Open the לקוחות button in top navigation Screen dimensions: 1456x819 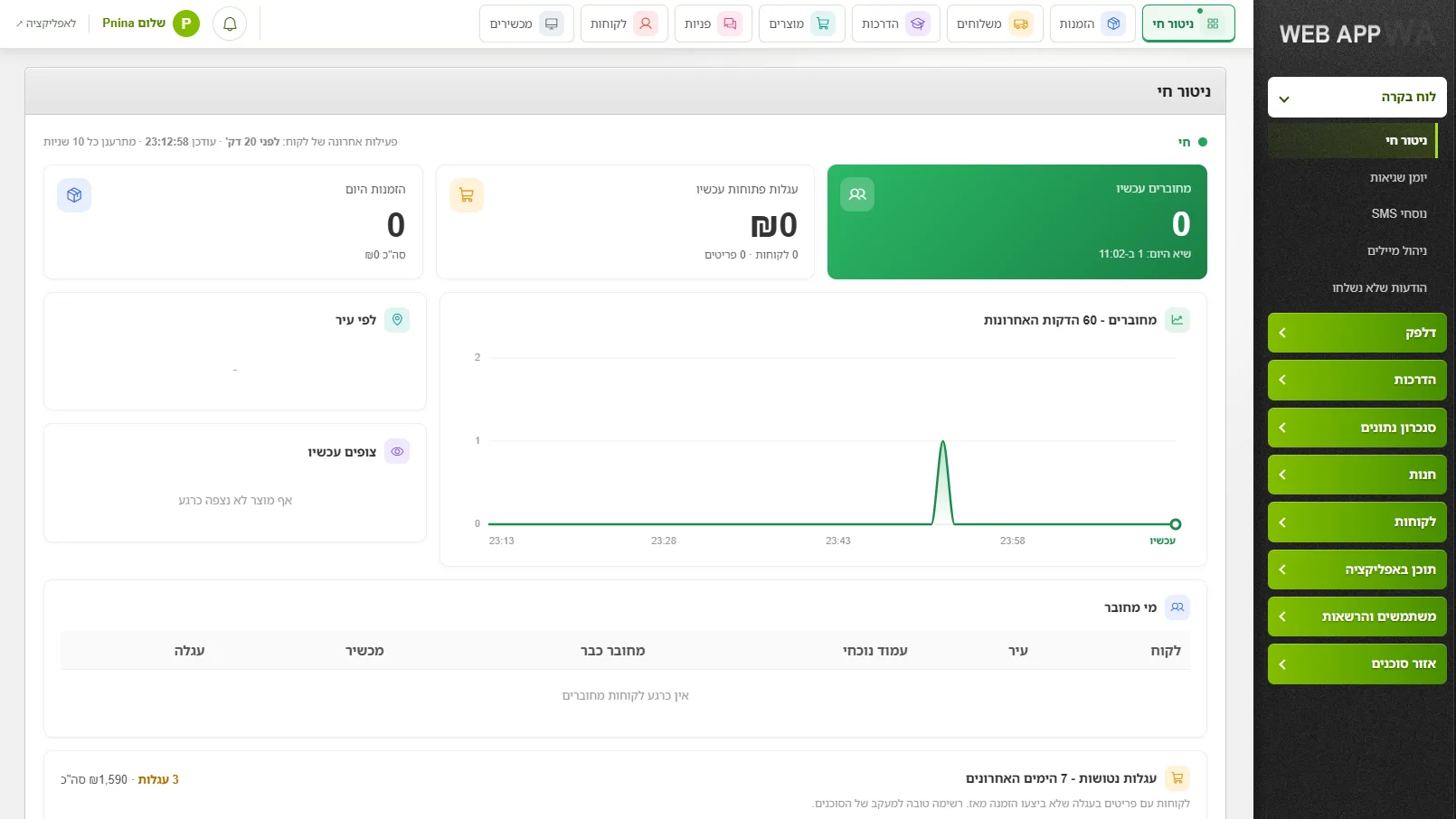pyautogui.click(x=624, y=24)
